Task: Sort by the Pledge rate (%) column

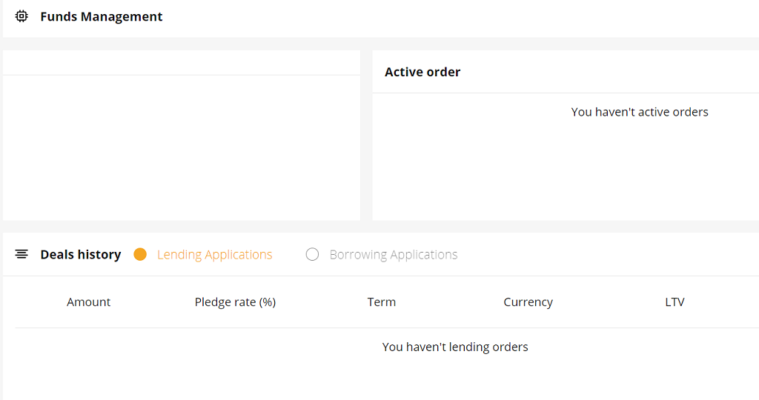Action: coord(235,302)
